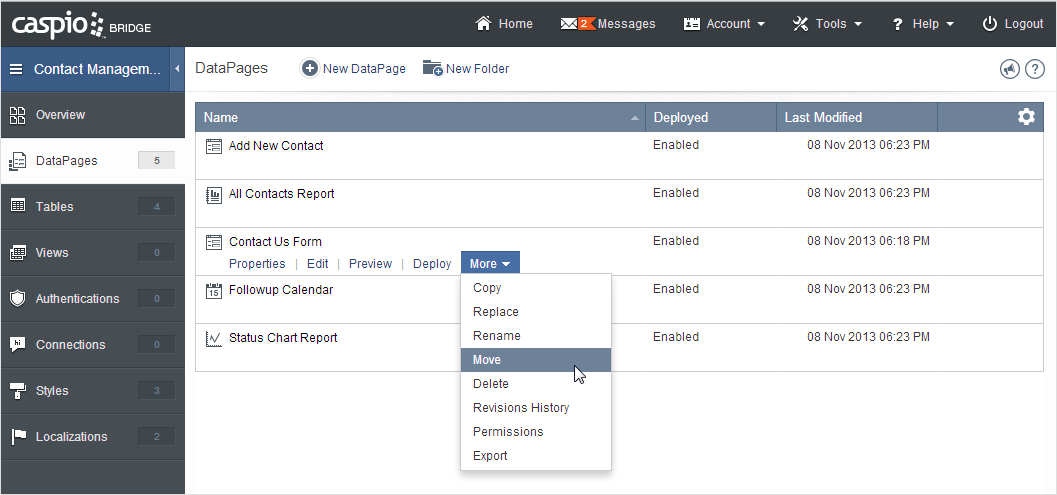Choose Revisions History menu entry
Screen dimensions: 1057x495
coord(521,408)
